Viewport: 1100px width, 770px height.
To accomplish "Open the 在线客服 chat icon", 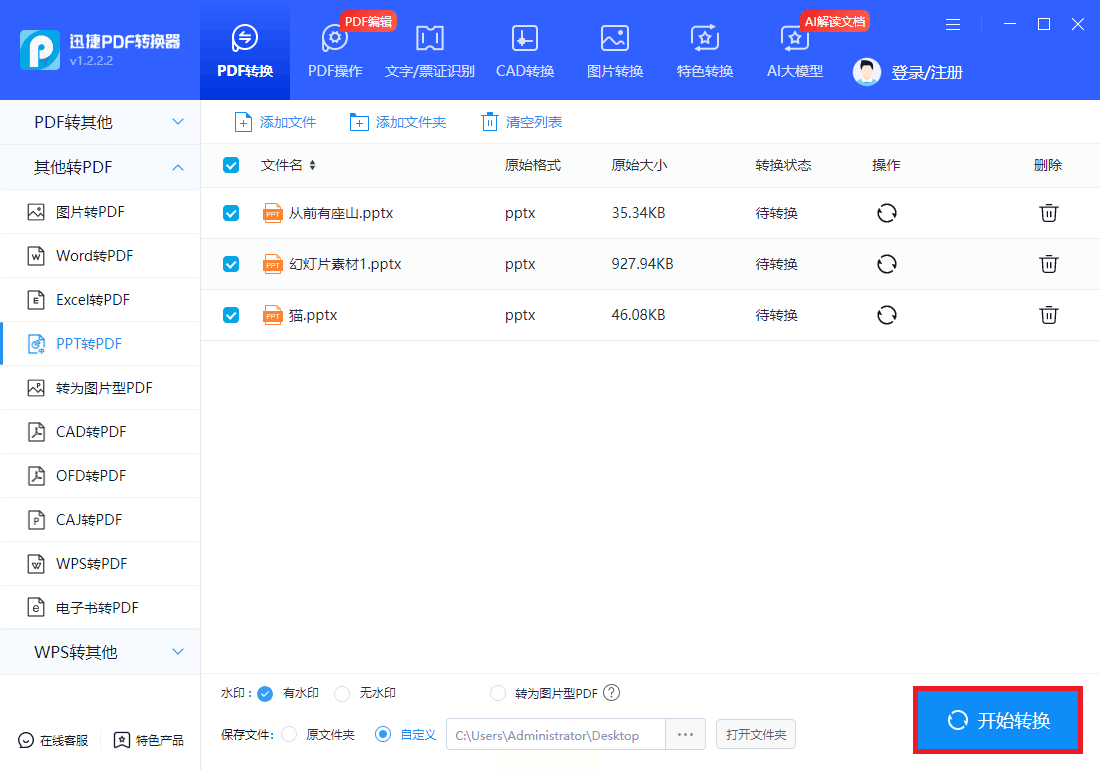I will [26, 740].
